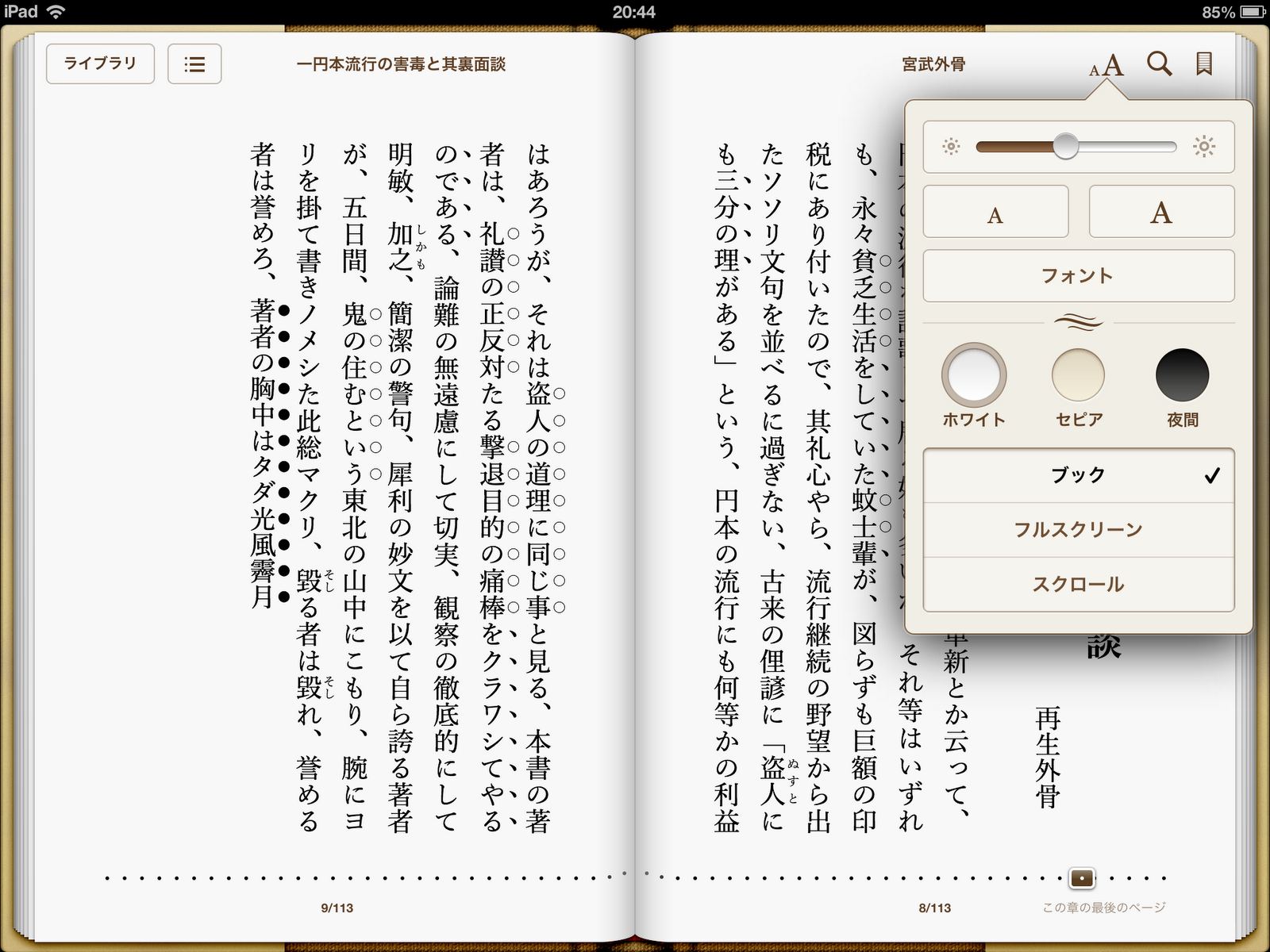1270x952 pixels.
Task: Open the フォント font chooser
Action: click(x=1079, y=275)
